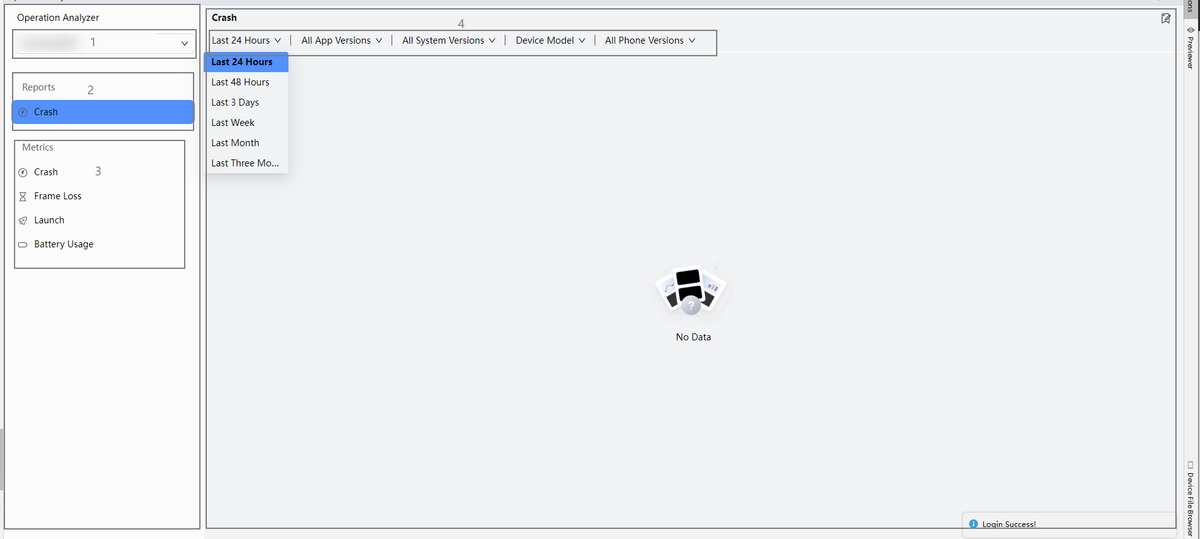Viewport: 1200px width, 539px height.
Task: Choose the Last Three Months option
Action: pyautogui.click(x=245, y=163)
